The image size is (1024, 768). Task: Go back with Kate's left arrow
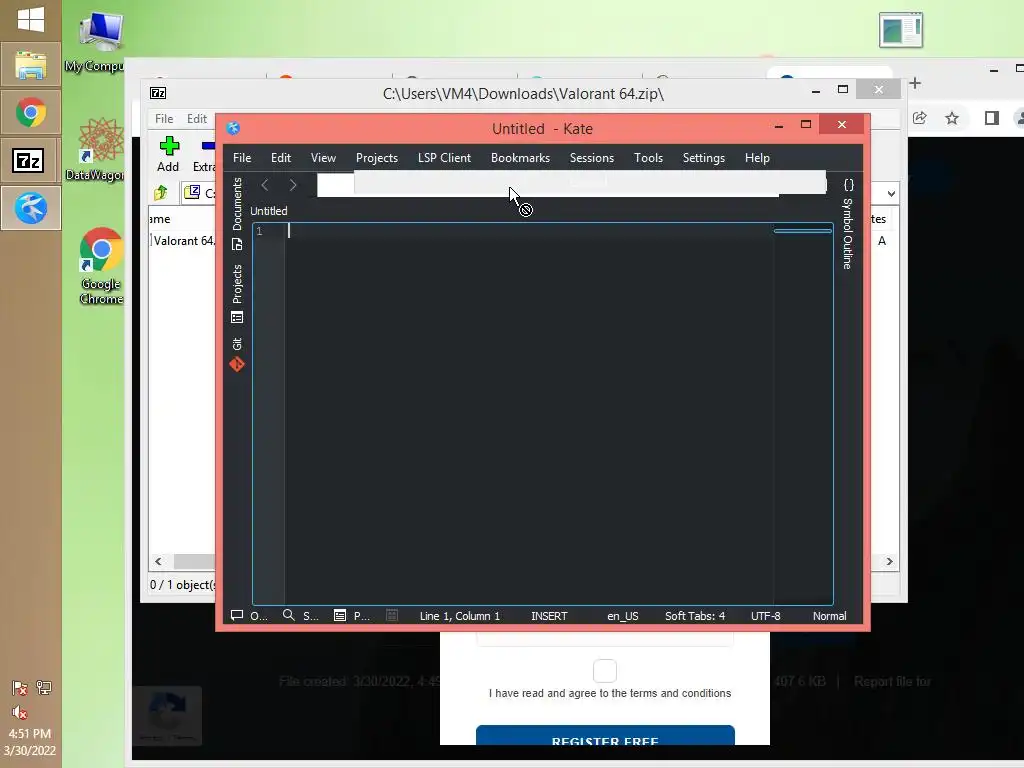pos(264,185)
